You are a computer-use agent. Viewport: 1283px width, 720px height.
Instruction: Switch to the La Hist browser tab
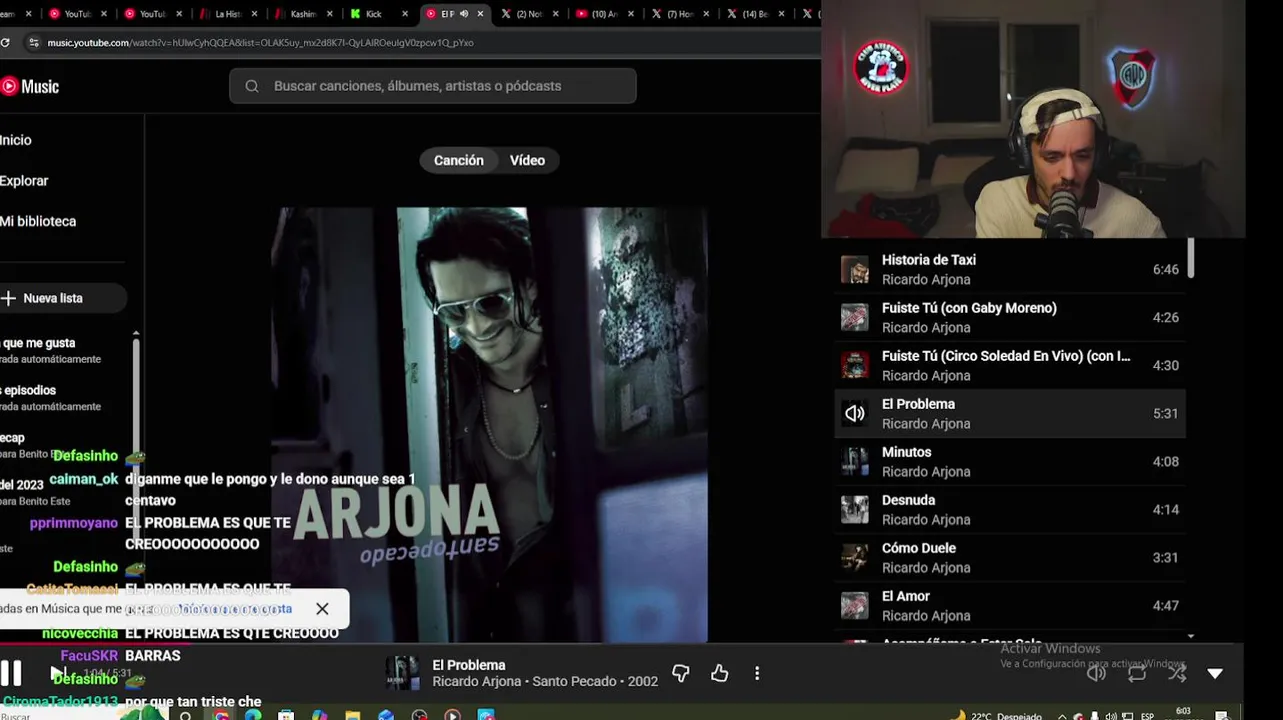[x=229, y=14]
